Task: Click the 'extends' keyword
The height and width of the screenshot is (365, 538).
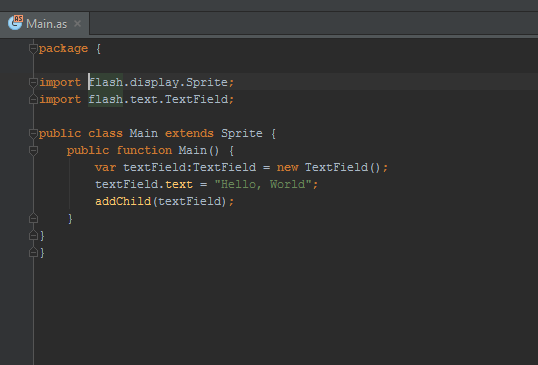Action: [189, 133]
